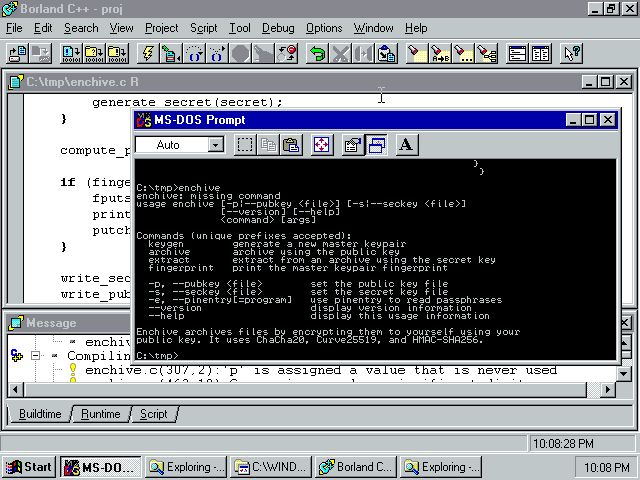Click the flashlight Search icon
640x480 pixels.
click(417, 53)
